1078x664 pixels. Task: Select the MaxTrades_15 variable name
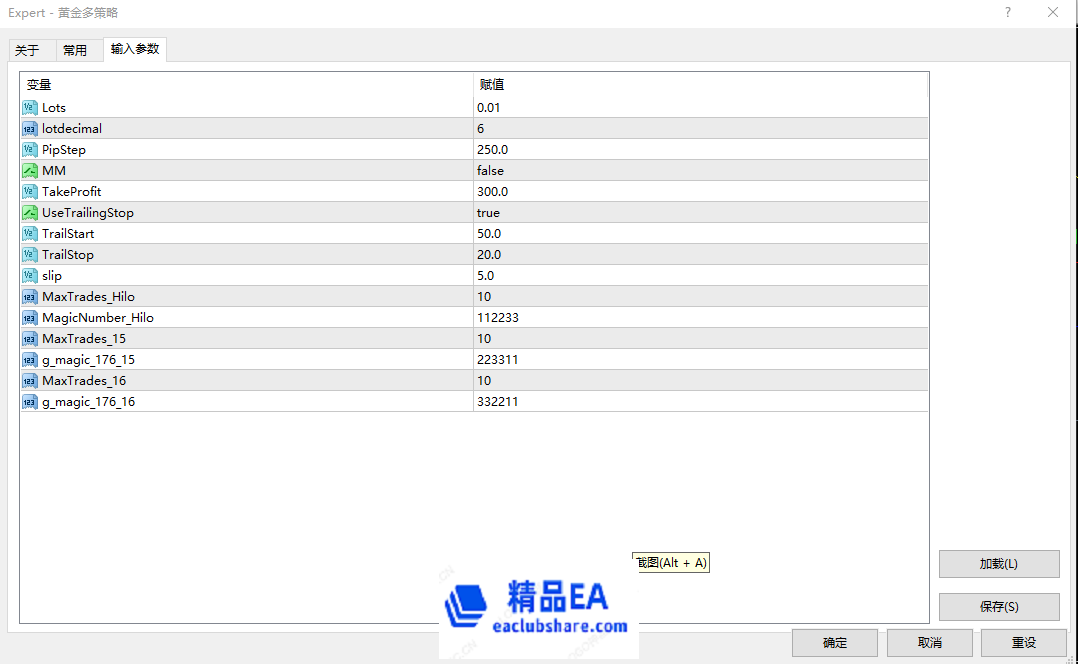pyautogui.click(x=84, y=339)
